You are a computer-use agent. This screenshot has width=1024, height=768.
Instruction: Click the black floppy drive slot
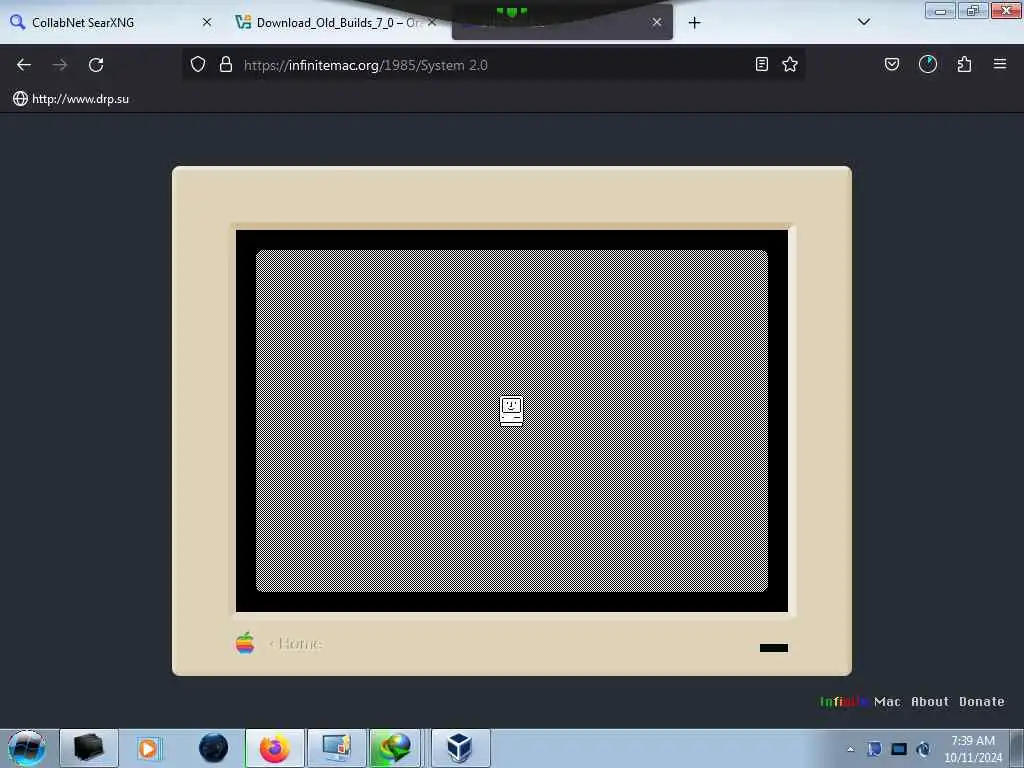point(774,648)
